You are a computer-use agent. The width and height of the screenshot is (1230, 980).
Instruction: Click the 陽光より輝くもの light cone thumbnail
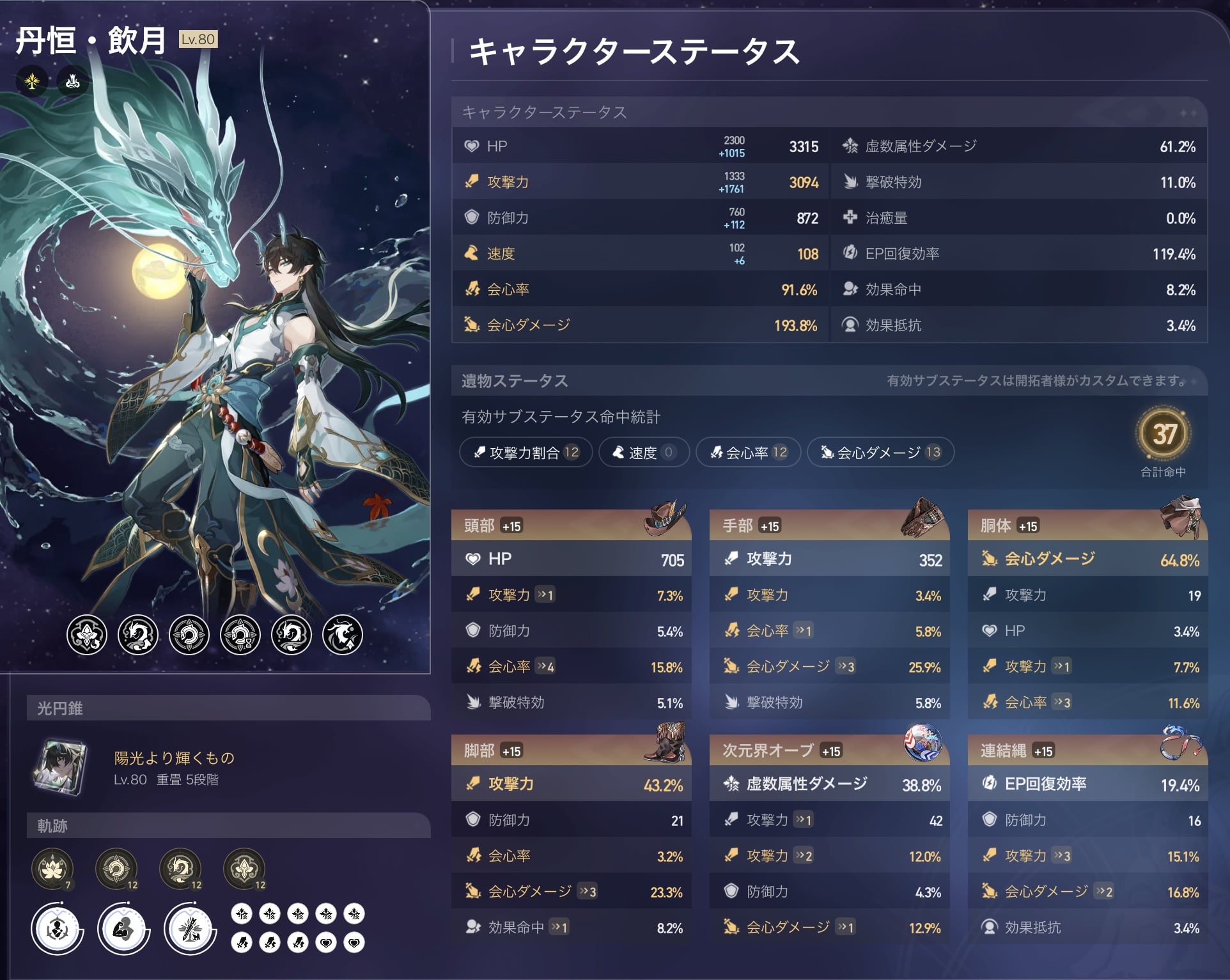60,767
